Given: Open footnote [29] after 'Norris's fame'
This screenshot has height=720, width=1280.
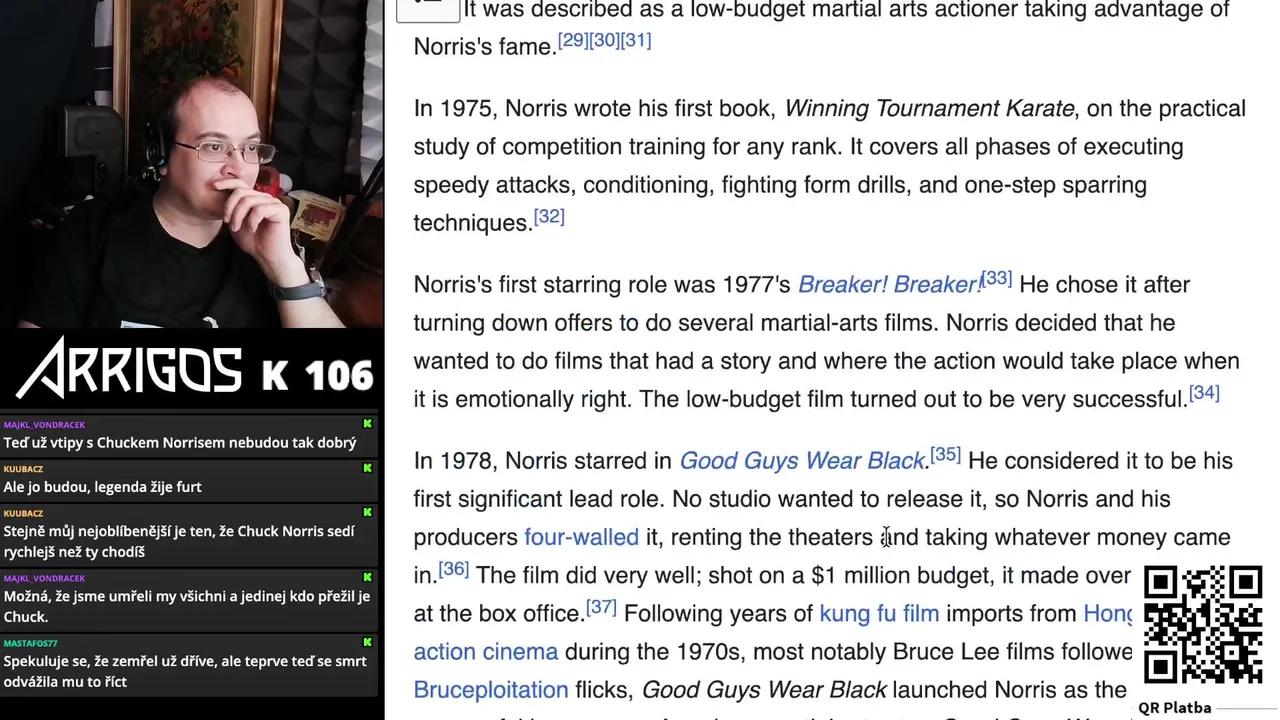Looking at the screenshot, I should click(572, 40).
